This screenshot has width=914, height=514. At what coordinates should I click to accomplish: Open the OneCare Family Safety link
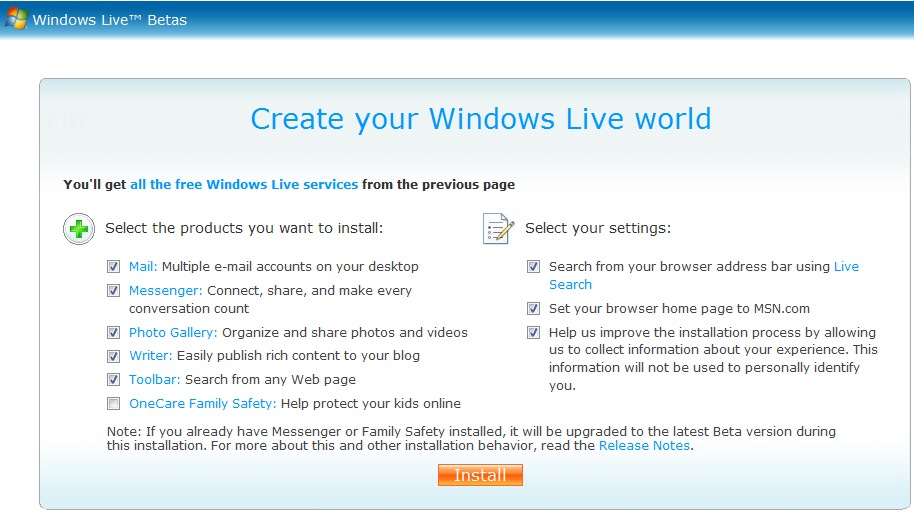tap(202, 403)
